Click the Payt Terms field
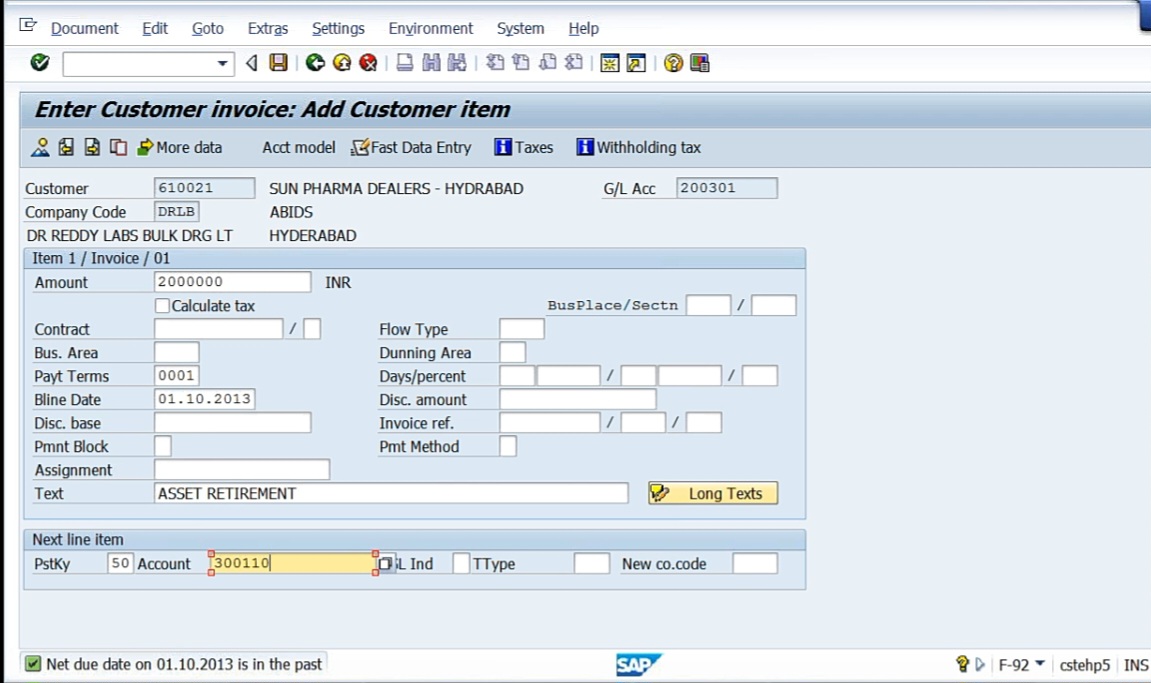Viewport: 1151px width, 683px height. 177,376
